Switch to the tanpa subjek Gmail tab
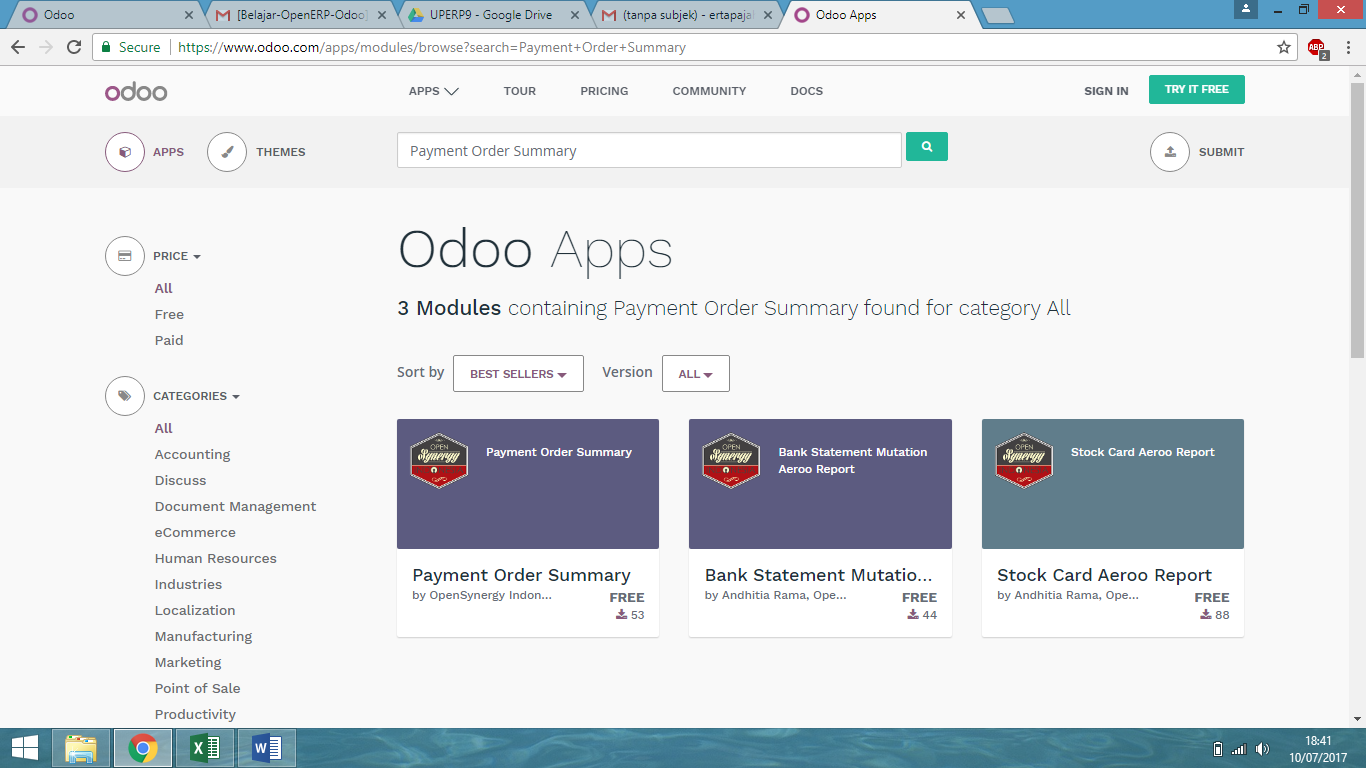The image size is (1366, 768). click(686, 15)
